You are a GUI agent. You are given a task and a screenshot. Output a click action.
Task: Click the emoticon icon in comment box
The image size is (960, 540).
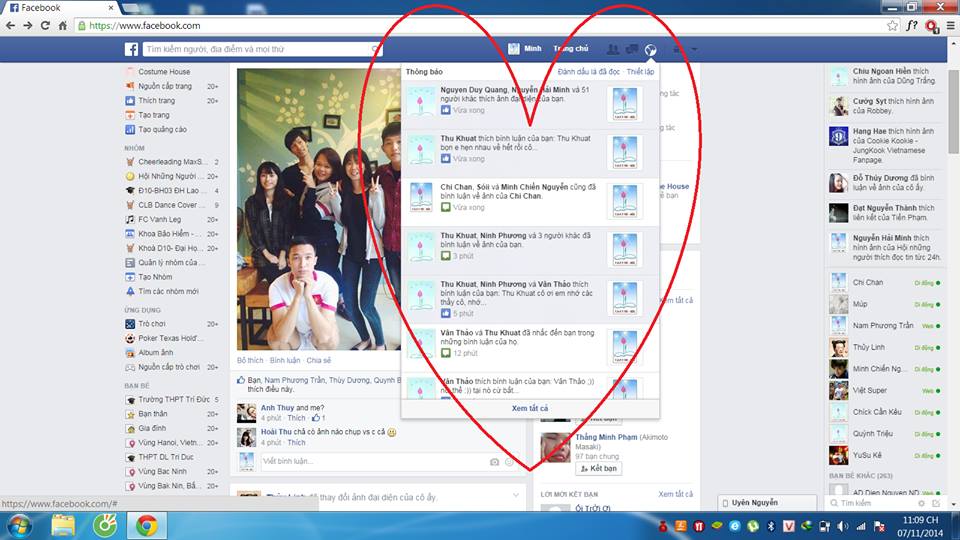point(509,462)
